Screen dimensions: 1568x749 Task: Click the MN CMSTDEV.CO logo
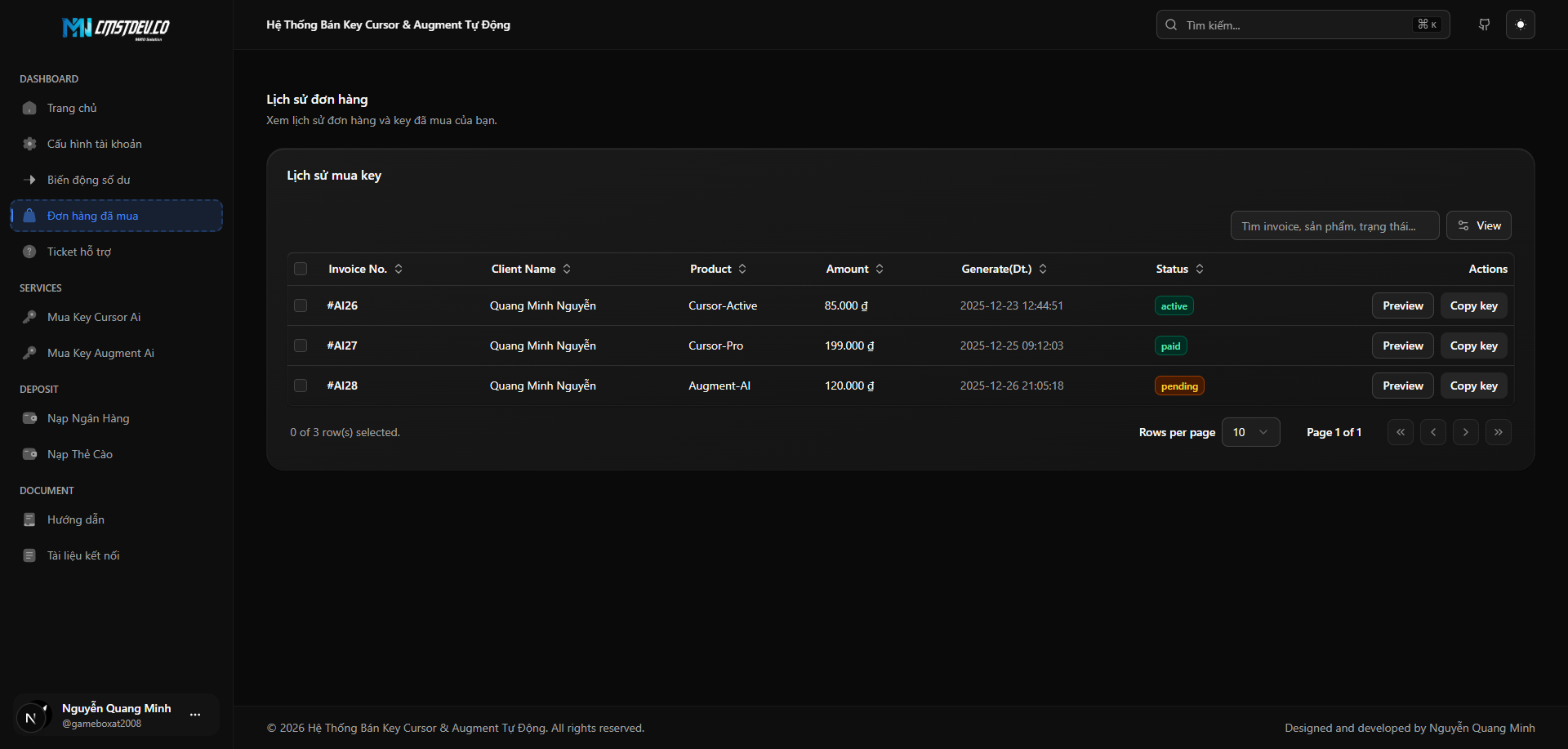[116, 29]
